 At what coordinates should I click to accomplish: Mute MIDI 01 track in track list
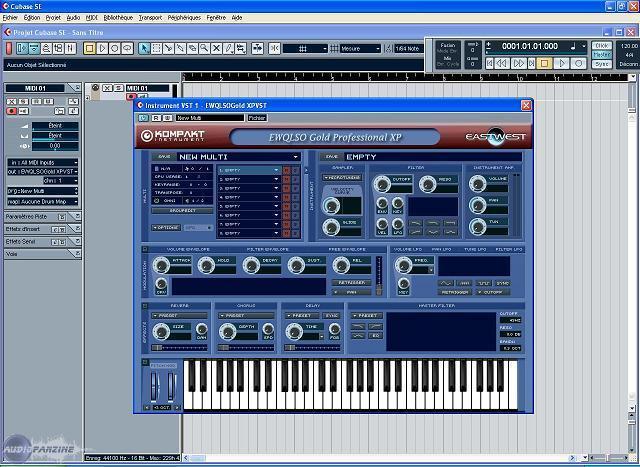click(x=107, y=88)
